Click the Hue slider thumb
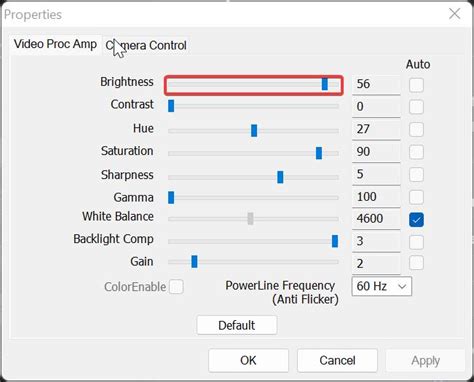The width and height of the screenshot is (474, 382). tap(254, 131)
